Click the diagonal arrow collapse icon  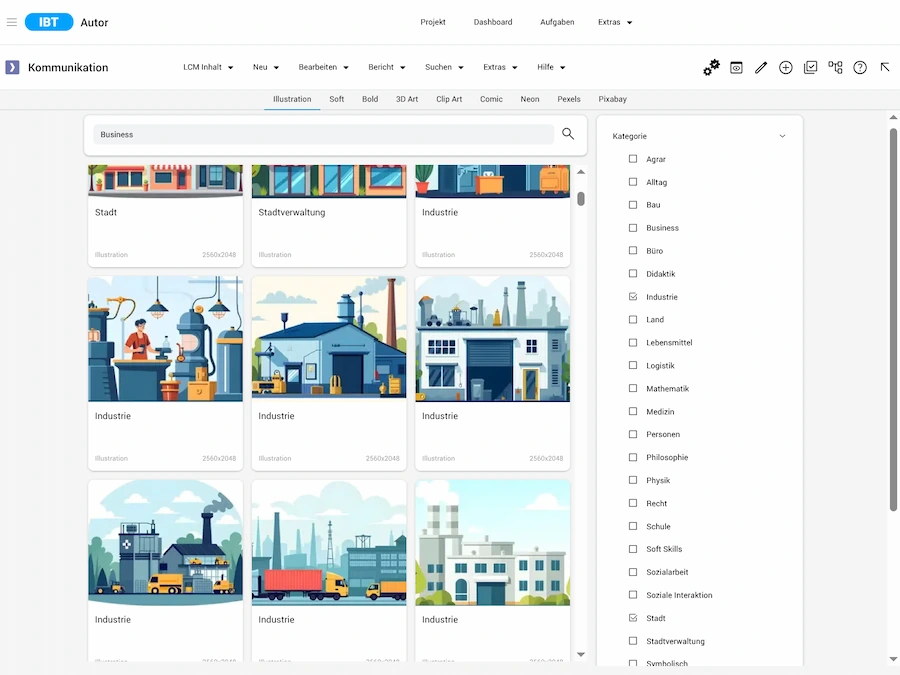(885, 67)
